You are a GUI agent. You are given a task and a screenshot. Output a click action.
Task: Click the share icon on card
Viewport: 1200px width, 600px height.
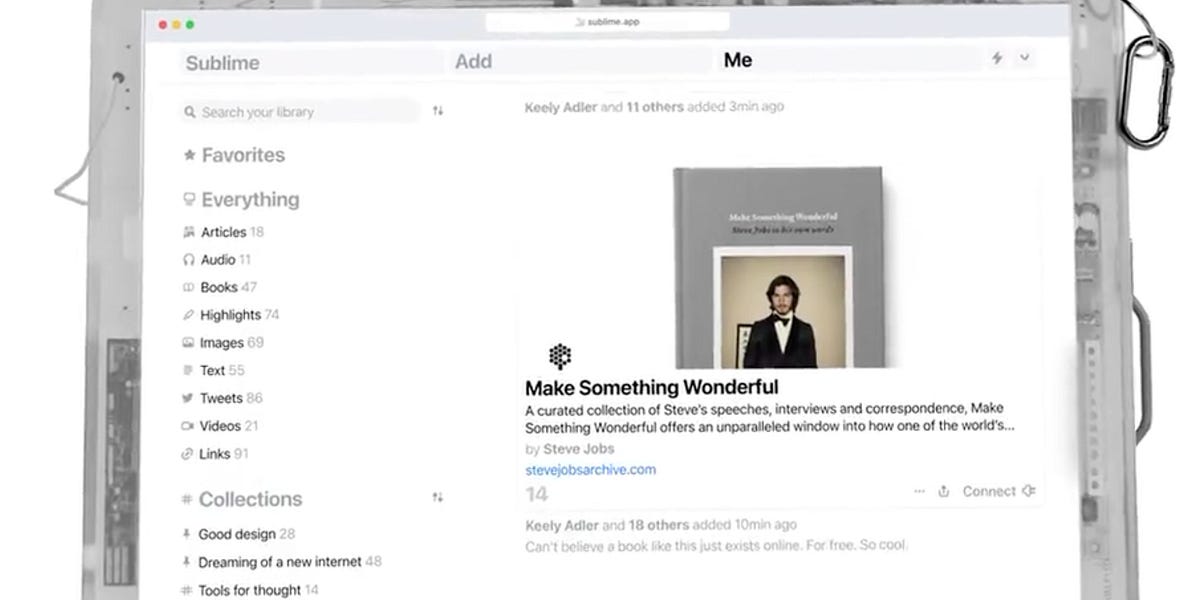click(943, 491)
